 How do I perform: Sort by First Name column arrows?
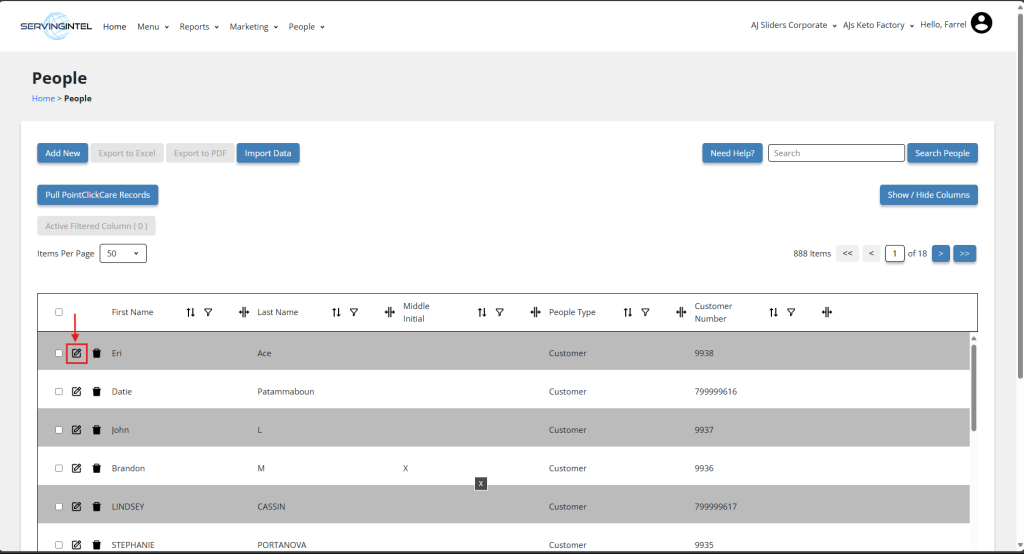(190, 313)
